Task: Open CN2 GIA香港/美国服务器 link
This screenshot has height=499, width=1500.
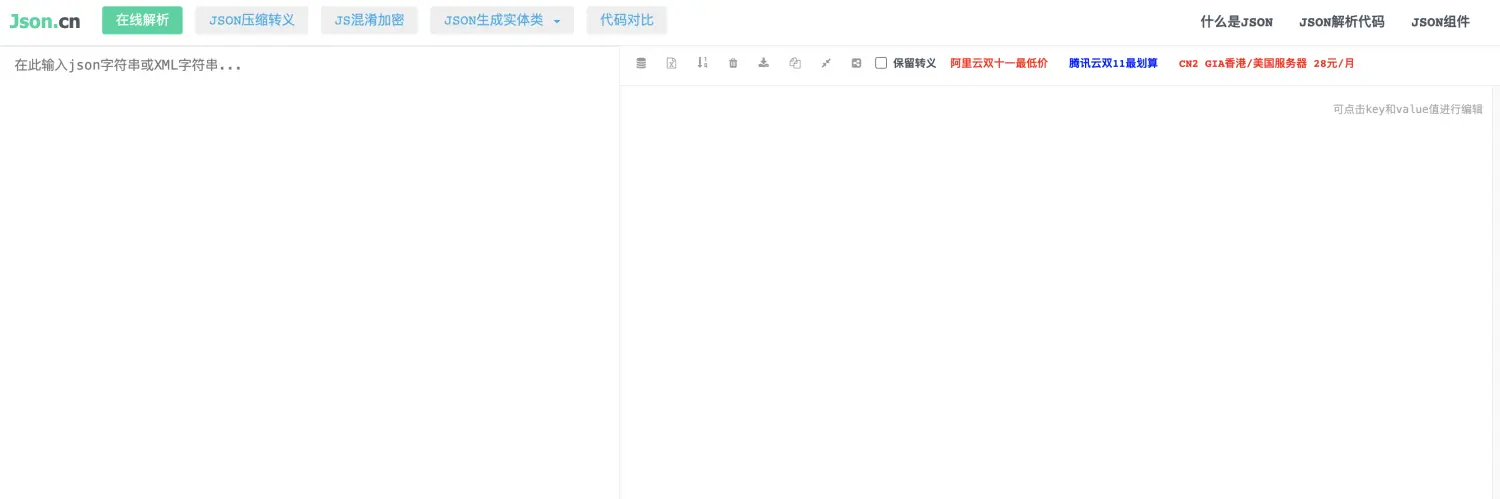Action: click(1267, 63)
